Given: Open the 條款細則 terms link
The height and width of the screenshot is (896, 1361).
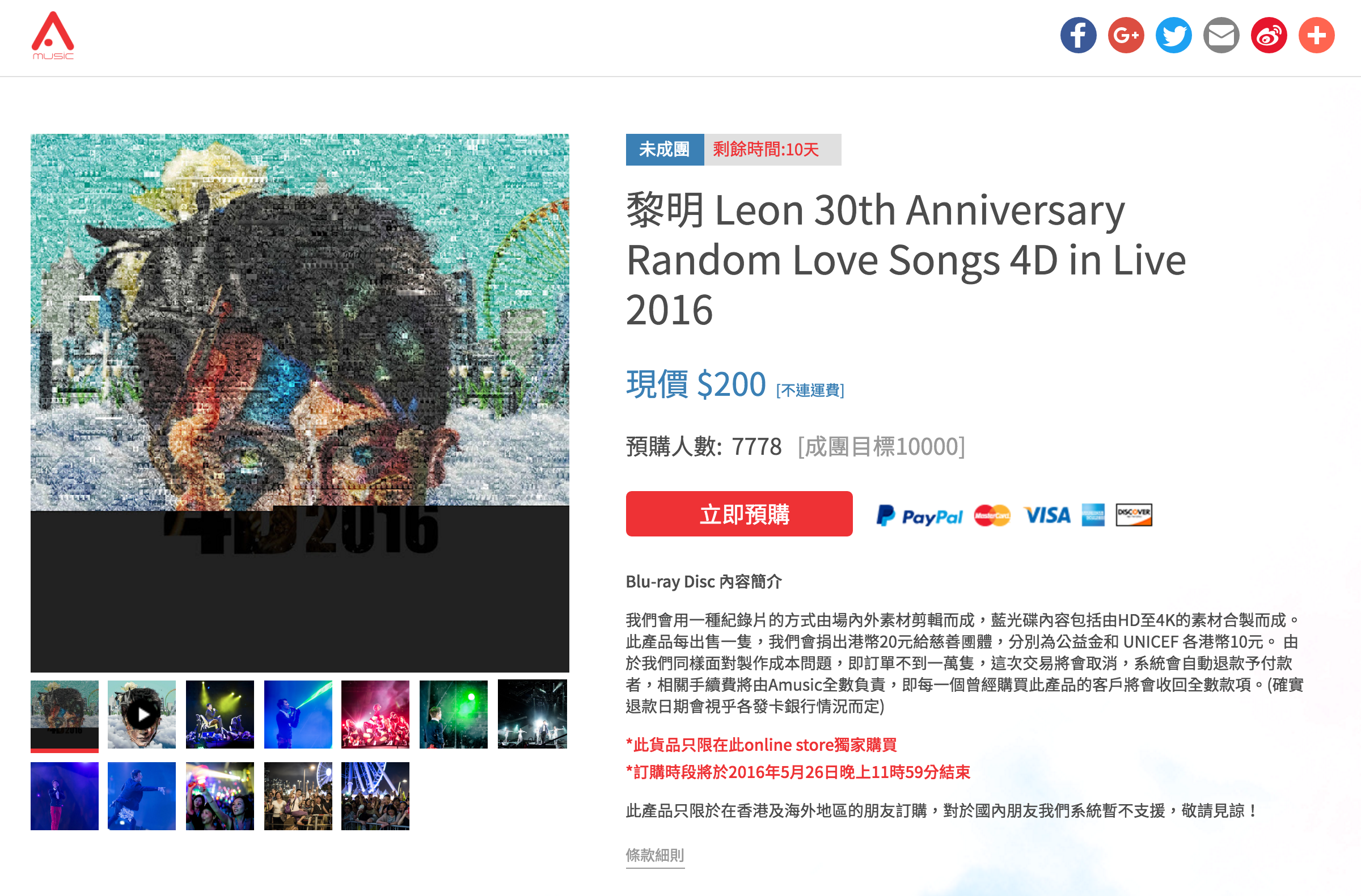Looking at the screenshot, I should coord(655,855).
